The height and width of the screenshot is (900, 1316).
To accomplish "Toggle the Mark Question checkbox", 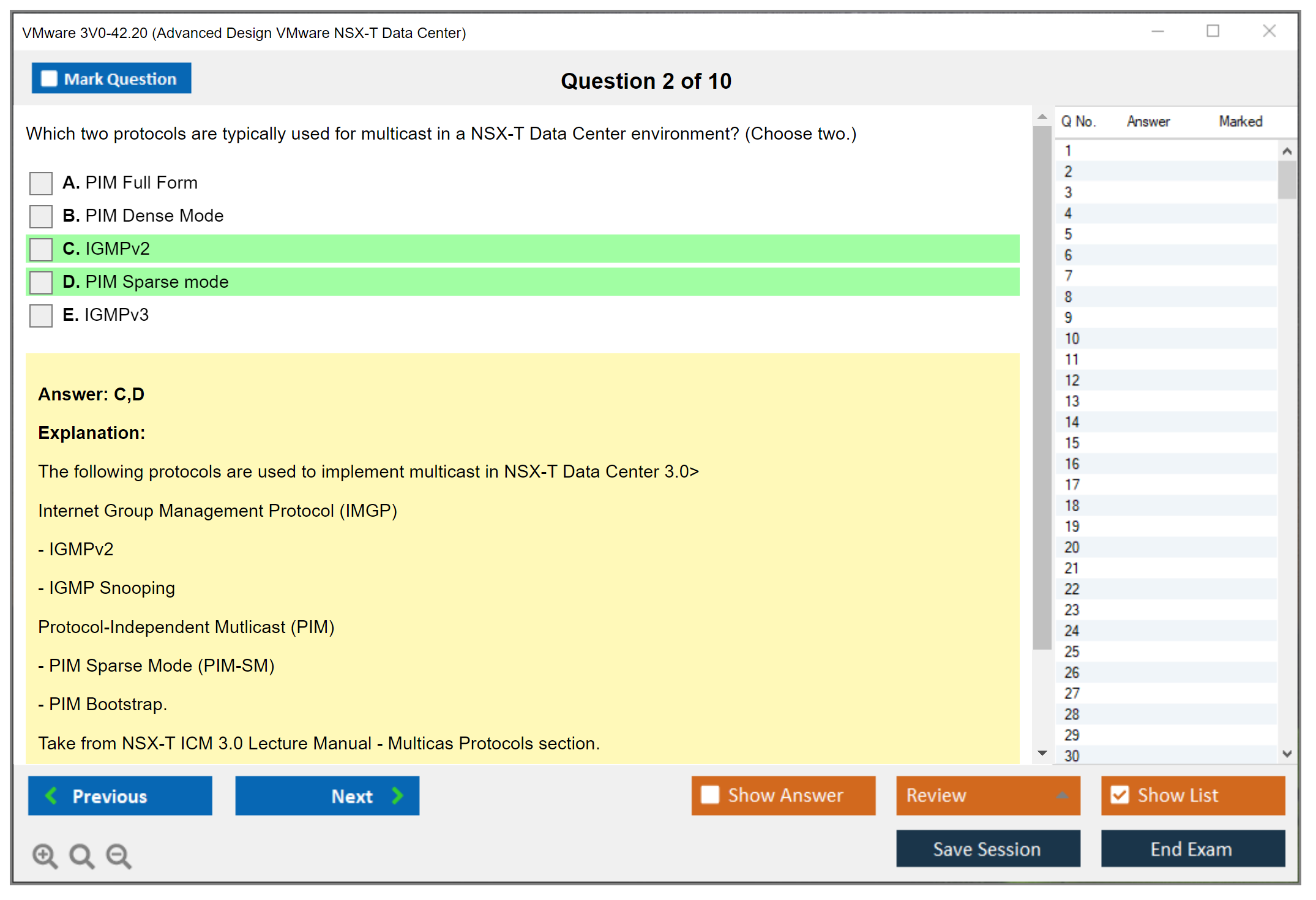I will 49,79.
